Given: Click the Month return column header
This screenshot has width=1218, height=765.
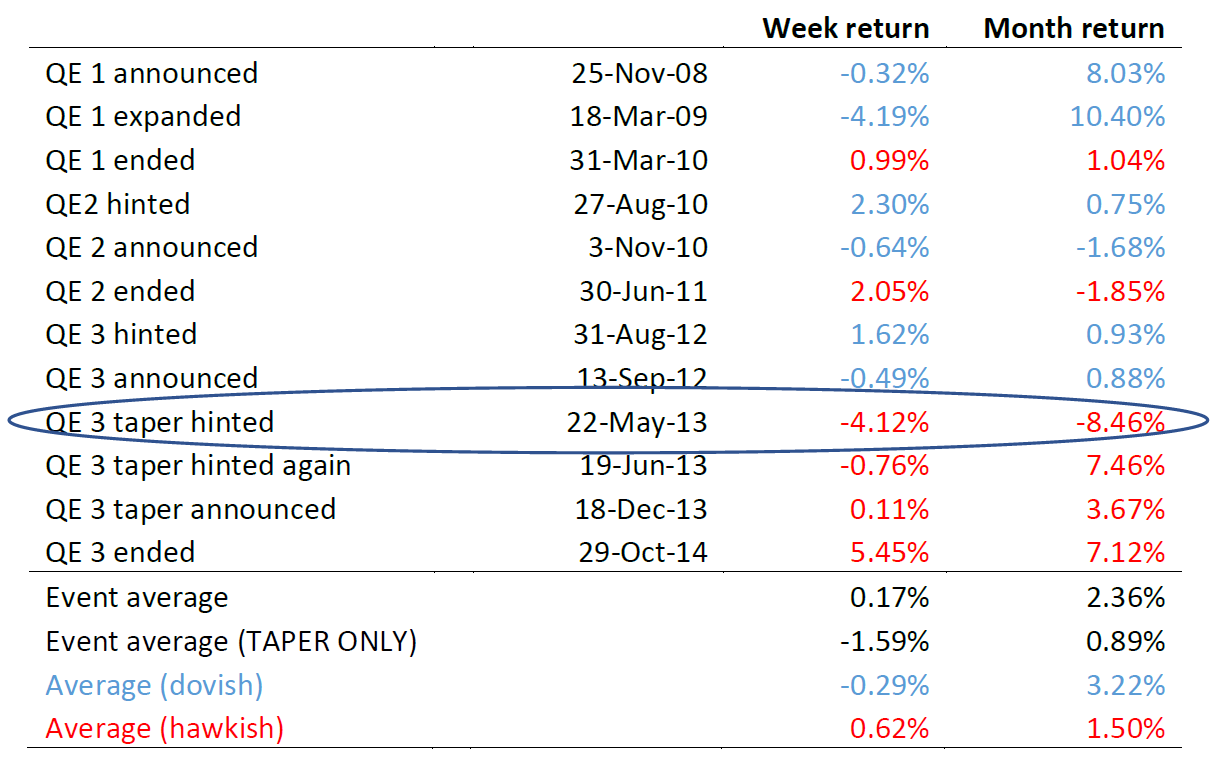Looking at the screenshot, I should pyautogui.click(x=1074, y=27).
